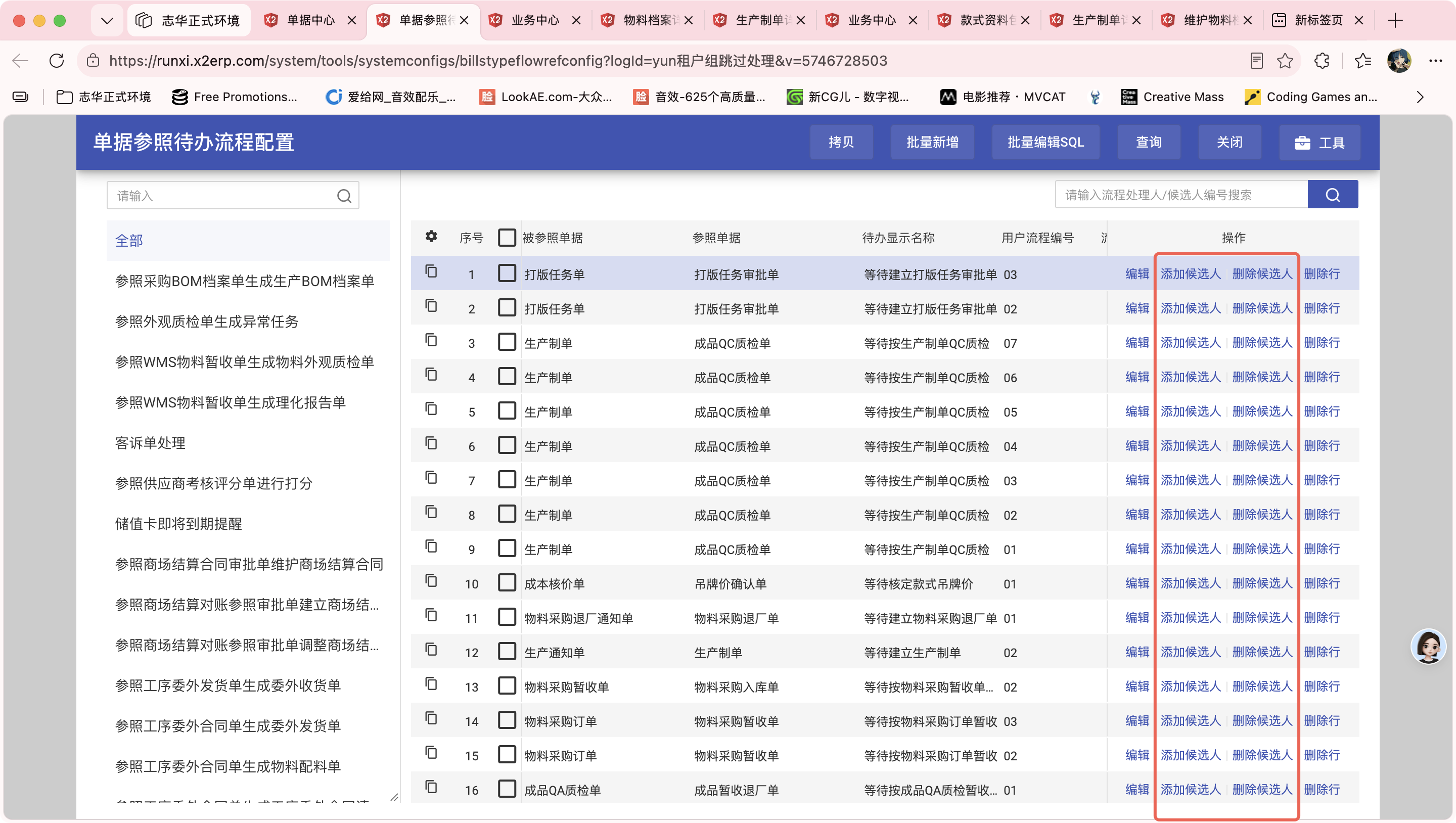Open the favorites list icon
Viewport: 1456px width, 823px height.
(1362, 61)
